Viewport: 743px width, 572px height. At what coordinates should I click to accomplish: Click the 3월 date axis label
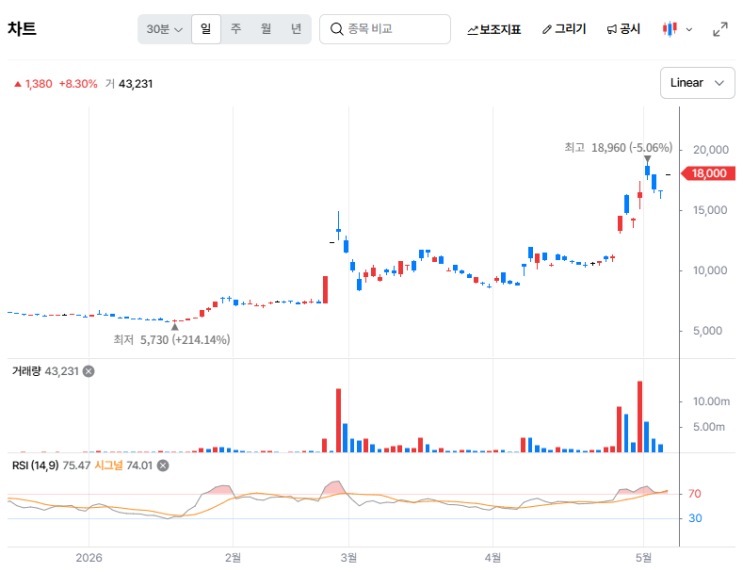pos(349,558)
